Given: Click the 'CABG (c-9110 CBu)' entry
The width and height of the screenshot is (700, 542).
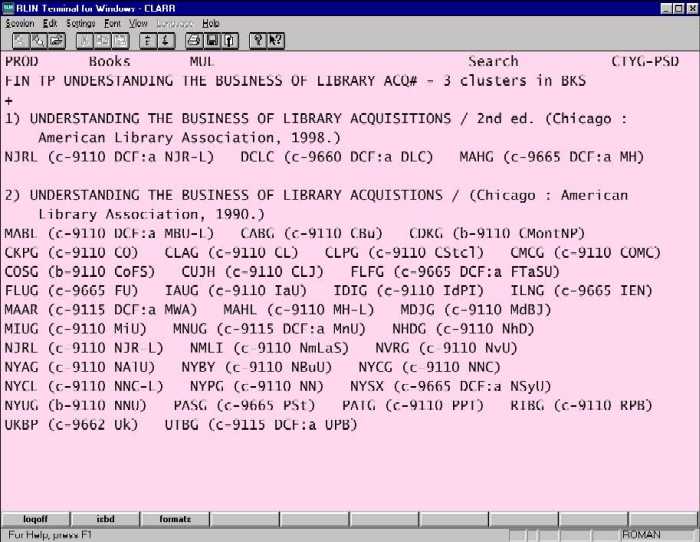Looking at the screenshot, I should [312, 233].
